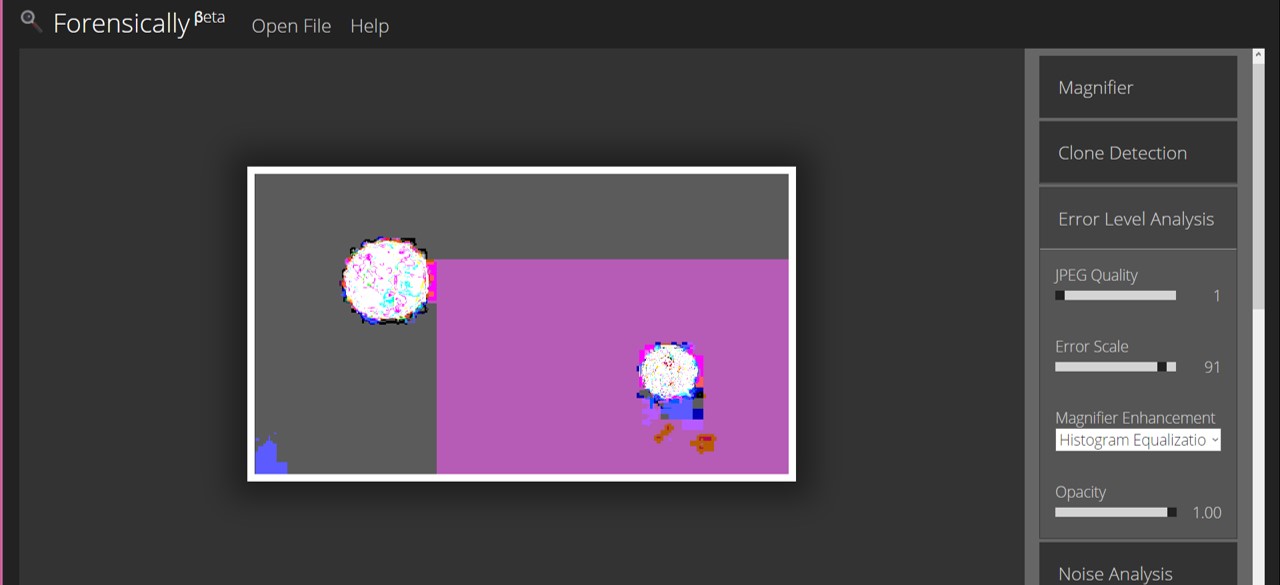Image resolution: width=1280 pixels, height=585 pixels.
Task: Open the Help menu
Action: point(369,26)
